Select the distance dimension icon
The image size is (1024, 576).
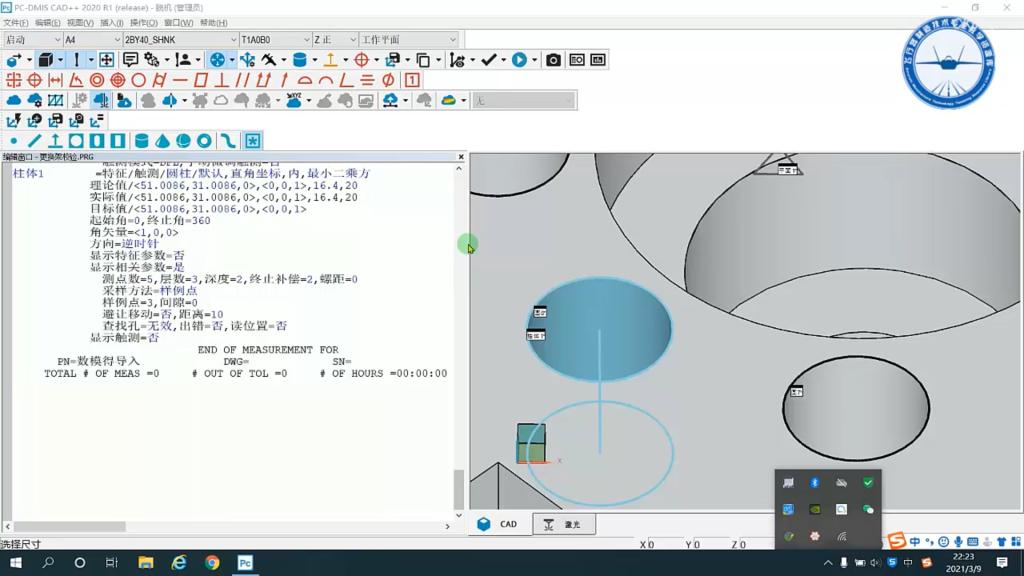(56, 80)
